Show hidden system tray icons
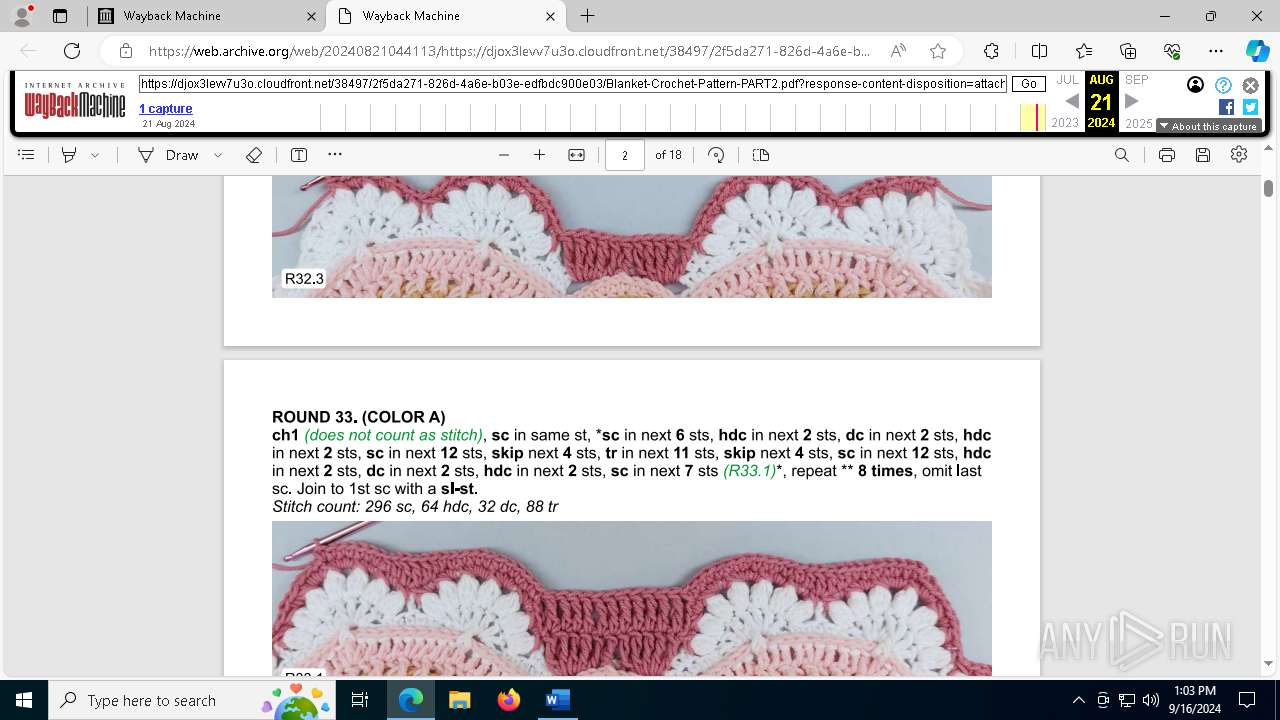 pyautogui.click(x=1078, y=700)
